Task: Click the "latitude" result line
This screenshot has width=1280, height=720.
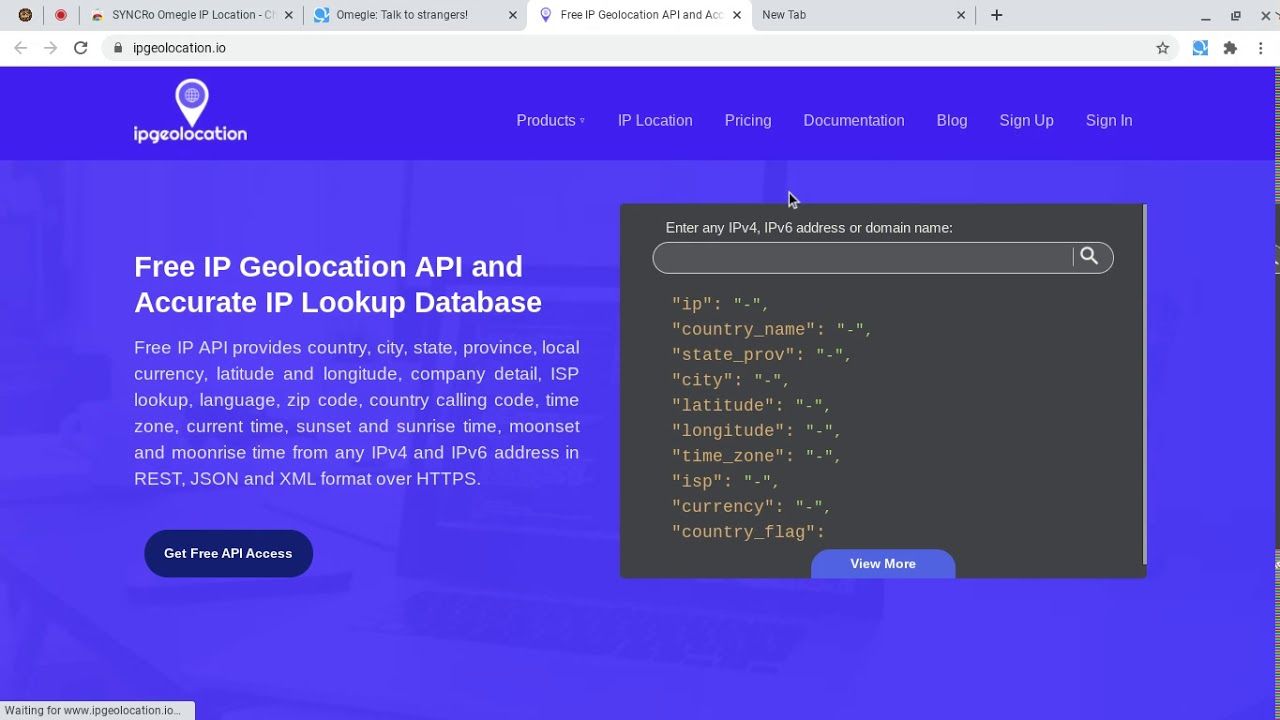Action: pos(752,405)
